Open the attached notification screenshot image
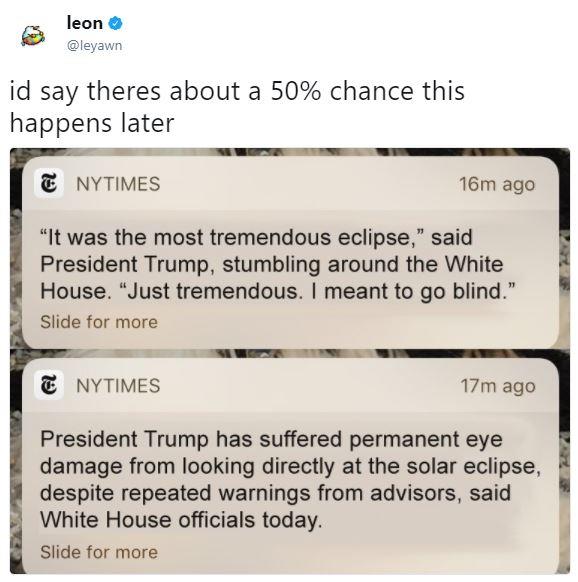Image resolution: width=578 pixels, height=582 pixels. [290, 361]
